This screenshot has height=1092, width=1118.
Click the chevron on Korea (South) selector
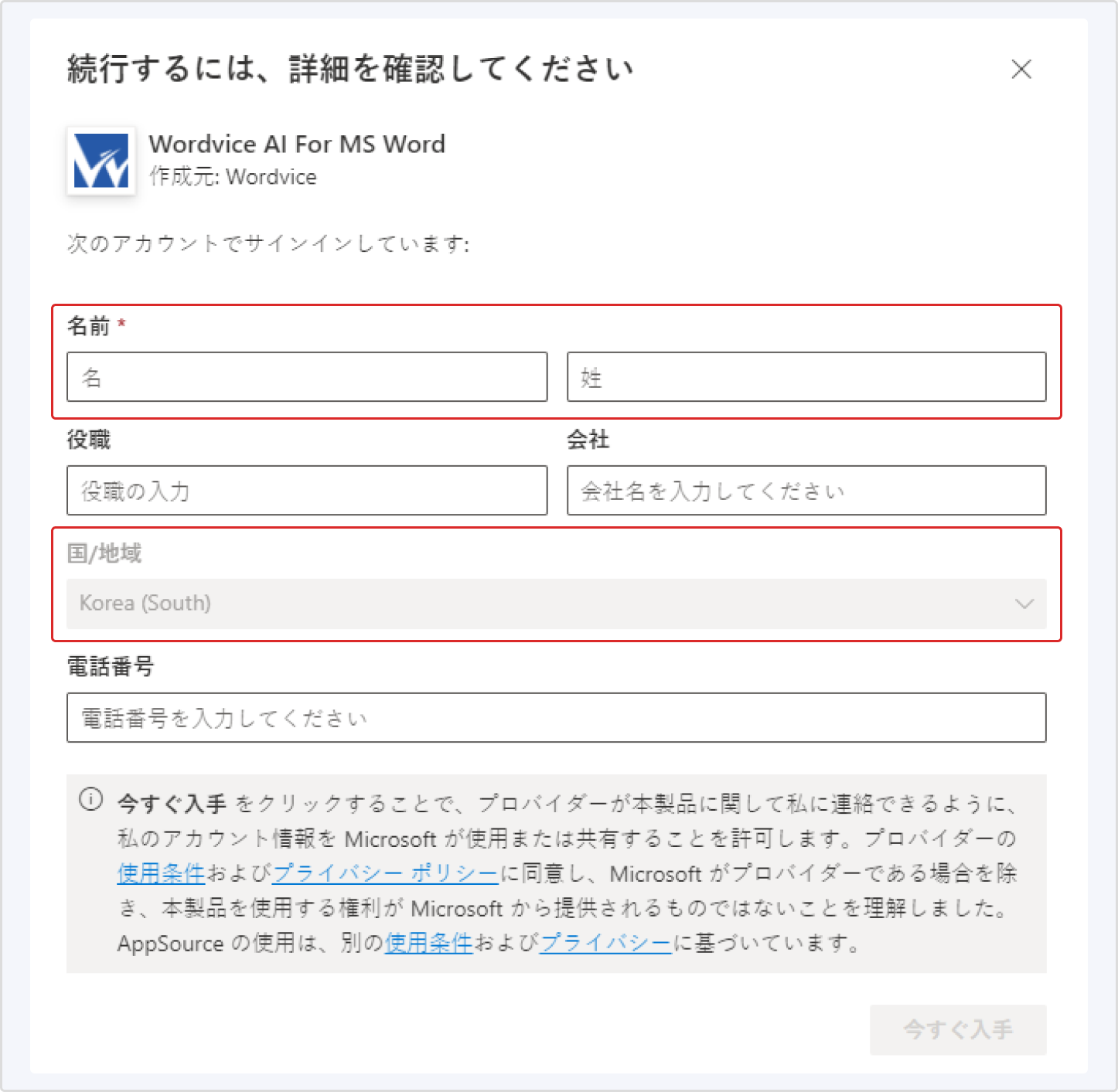coord(1025,604)
